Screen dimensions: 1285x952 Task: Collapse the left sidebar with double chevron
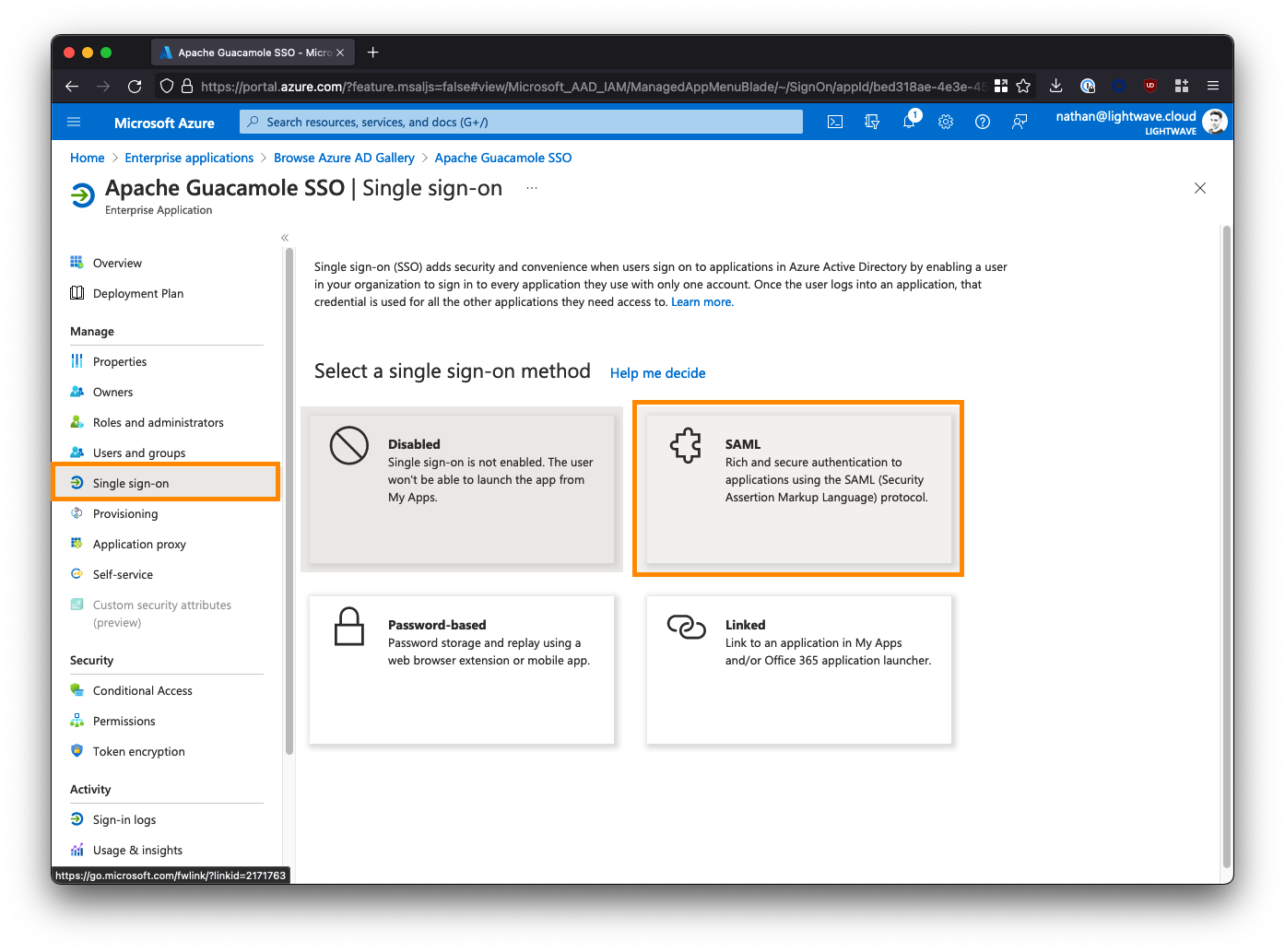coord(285,238)
